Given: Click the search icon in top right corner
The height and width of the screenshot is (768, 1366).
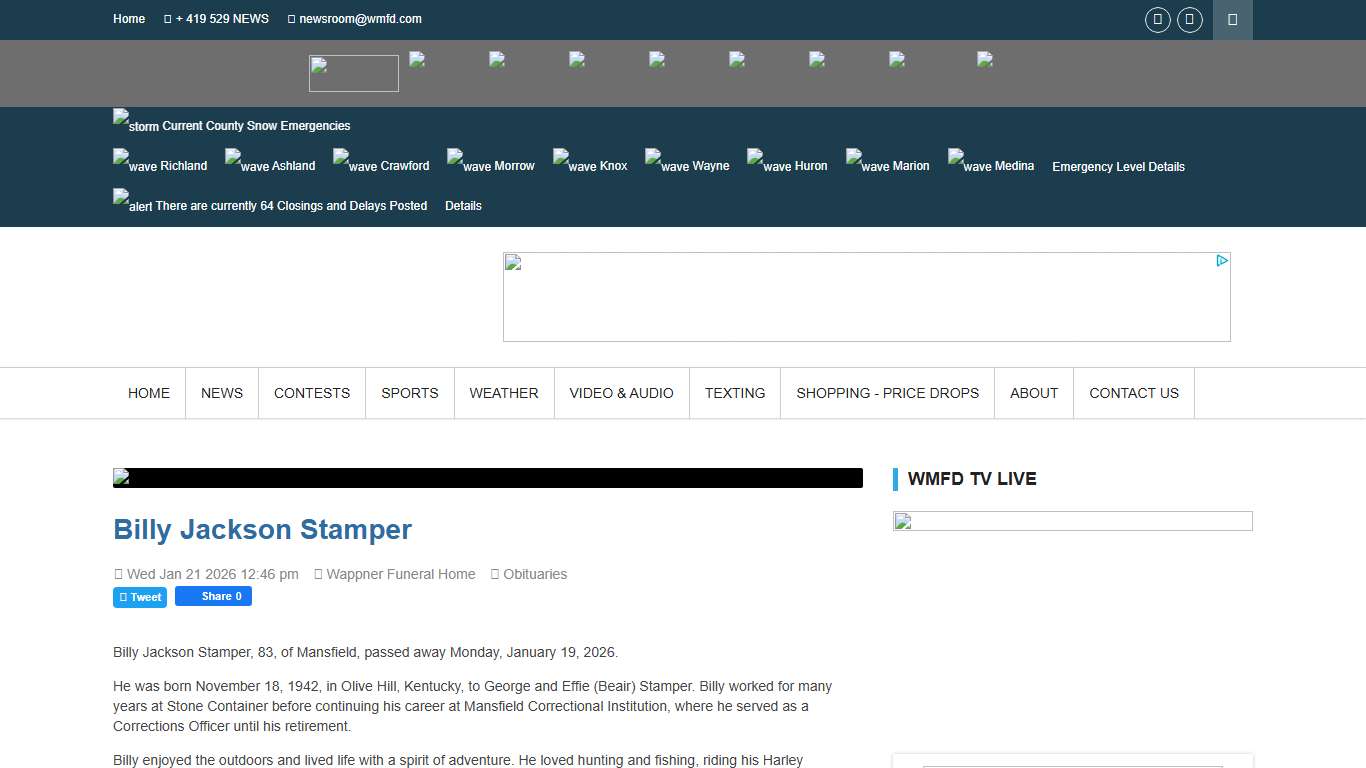Looking at the screenshot, I should [x=1232, y=19].
